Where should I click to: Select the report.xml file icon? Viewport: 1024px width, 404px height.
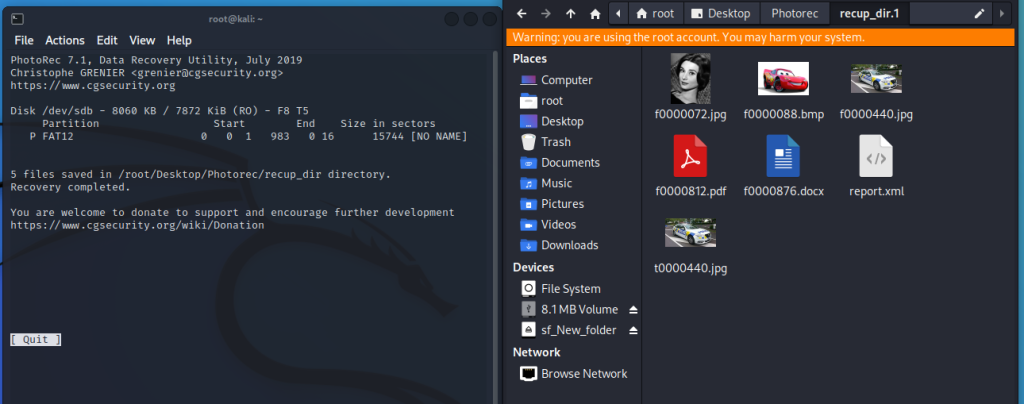click(x=876, y=156)
